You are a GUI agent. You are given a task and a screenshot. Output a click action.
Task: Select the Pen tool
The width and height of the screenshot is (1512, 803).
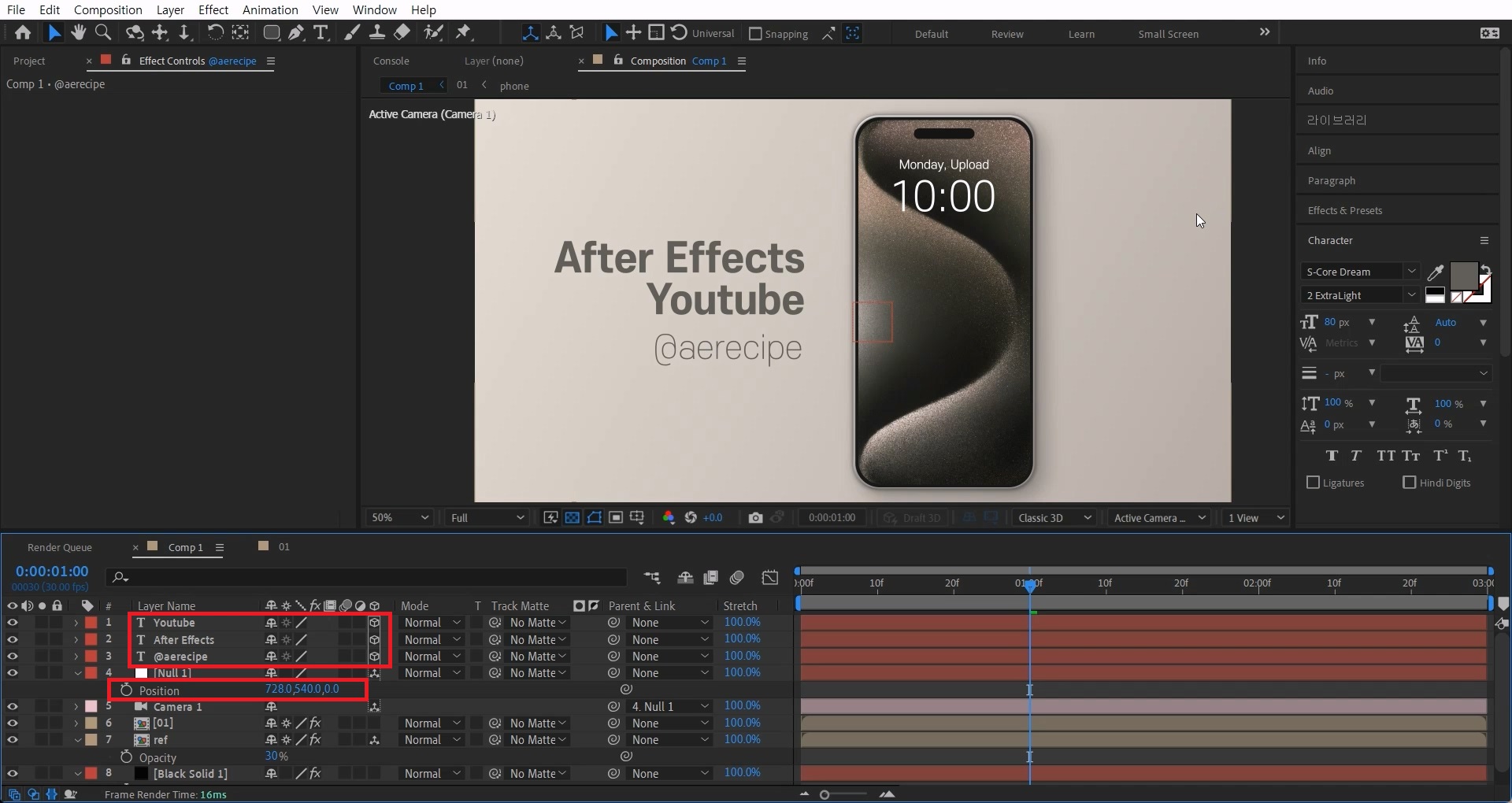click(296, 32)
